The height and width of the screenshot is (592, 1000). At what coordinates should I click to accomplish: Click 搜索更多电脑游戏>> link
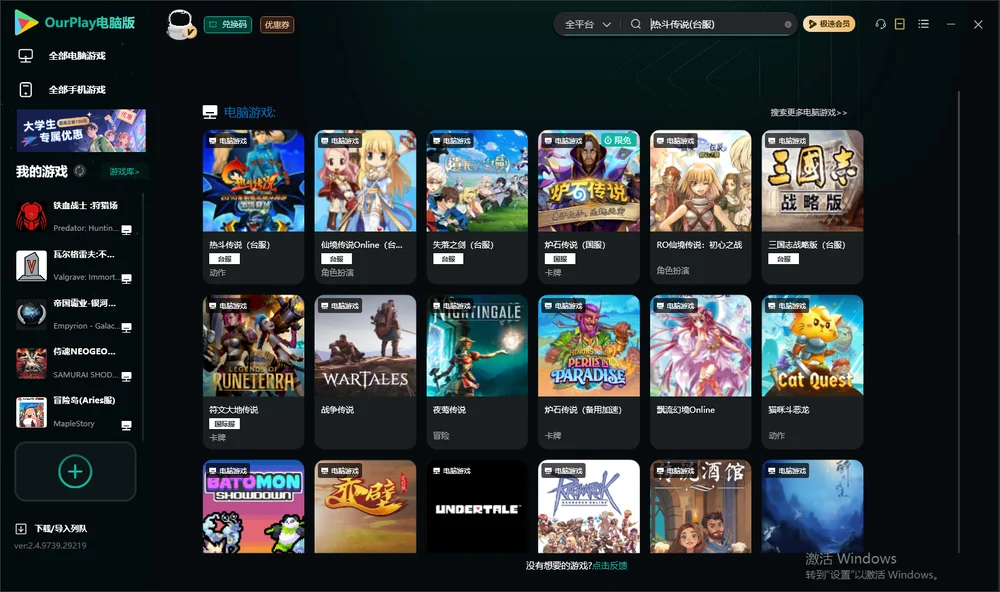[809, 113]
